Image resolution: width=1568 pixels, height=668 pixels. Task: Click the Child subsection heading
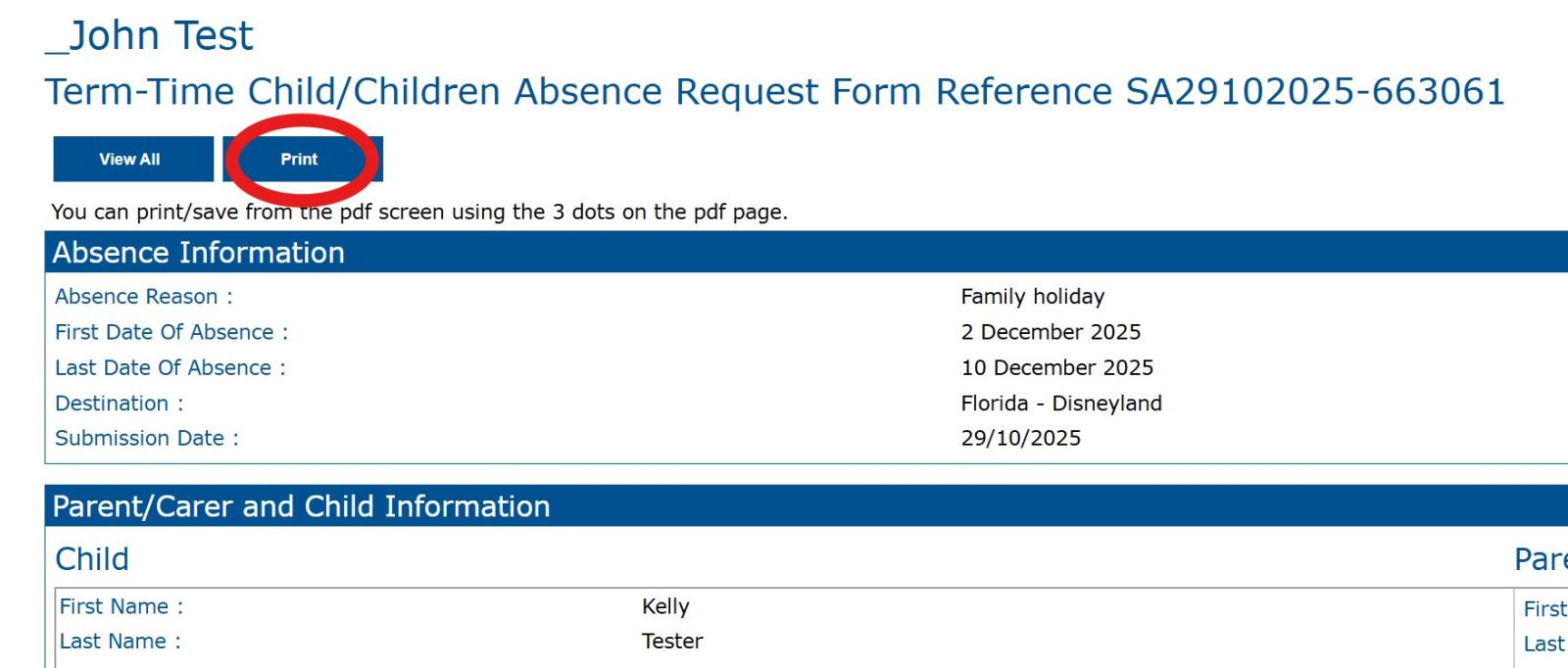[92, 559]
